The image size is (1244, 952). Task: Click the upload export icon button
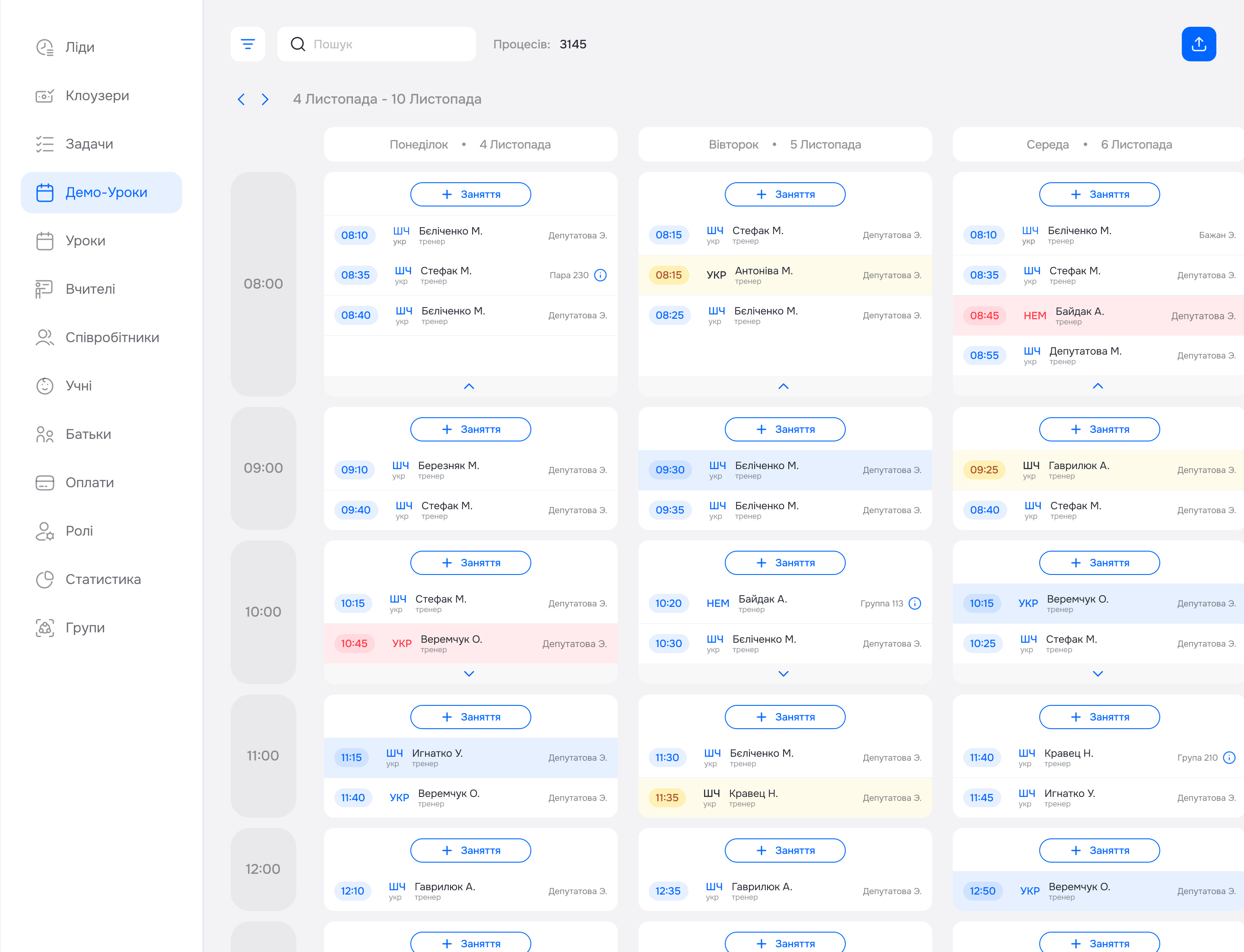pyautogui.click(x=1198, y=44)
